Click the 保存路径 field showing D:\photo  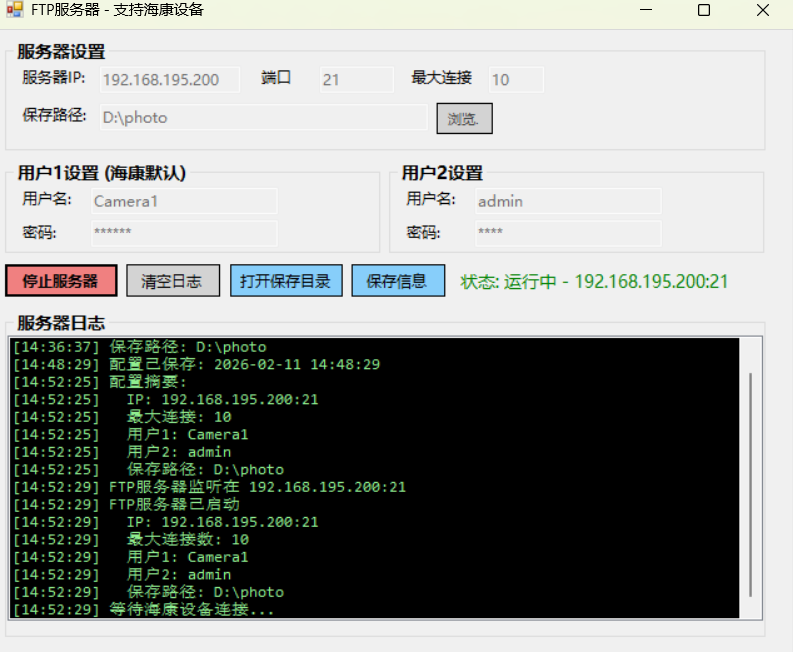click(262, 117)
